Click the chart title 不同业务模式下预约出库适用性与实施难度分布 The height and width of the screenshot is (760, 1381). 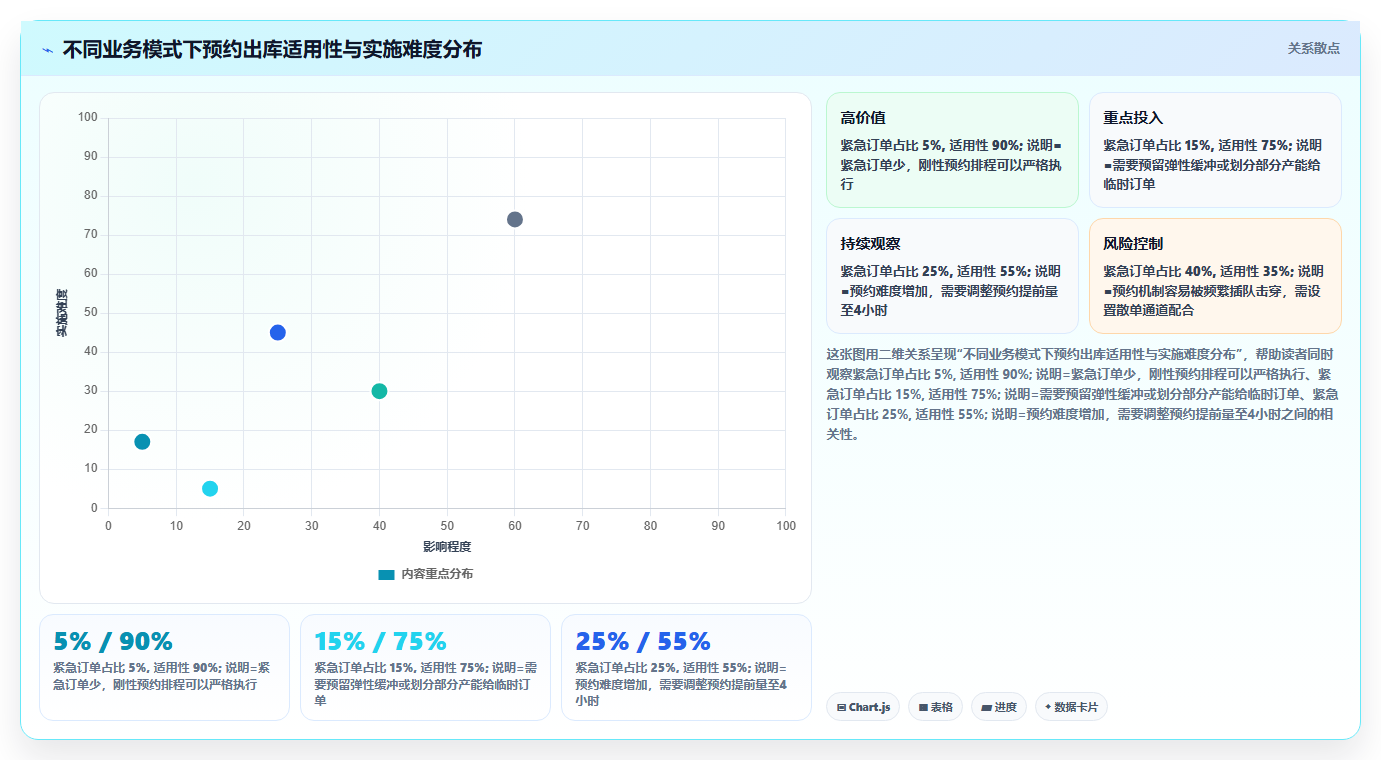pyautogui.click(x=272, y=49)
